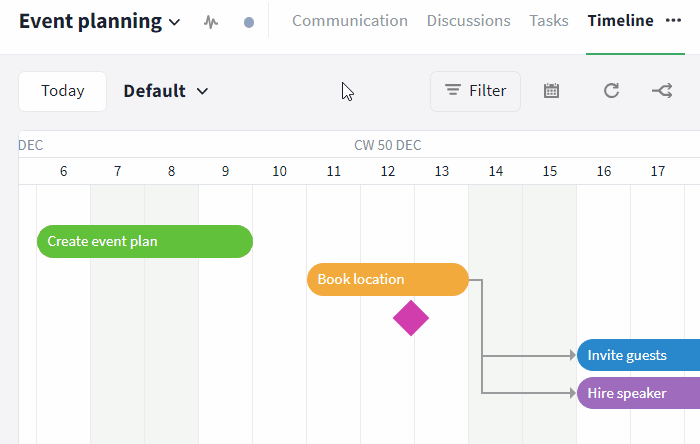Open the Default view dropdown
This screenshot has width=700, height=444.
click(x=166, y=91)
